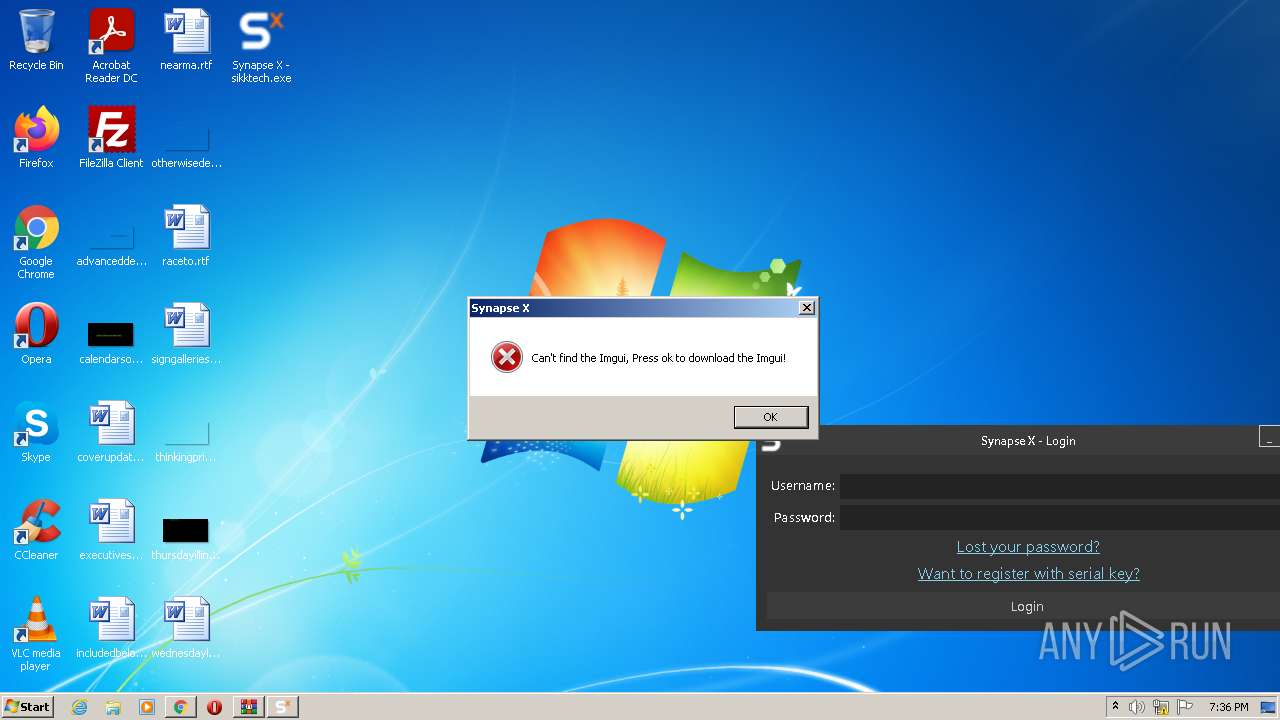Open Windows Media Player taskbar icon
This screenshot has height=720, width=1280.
point(147,707)
